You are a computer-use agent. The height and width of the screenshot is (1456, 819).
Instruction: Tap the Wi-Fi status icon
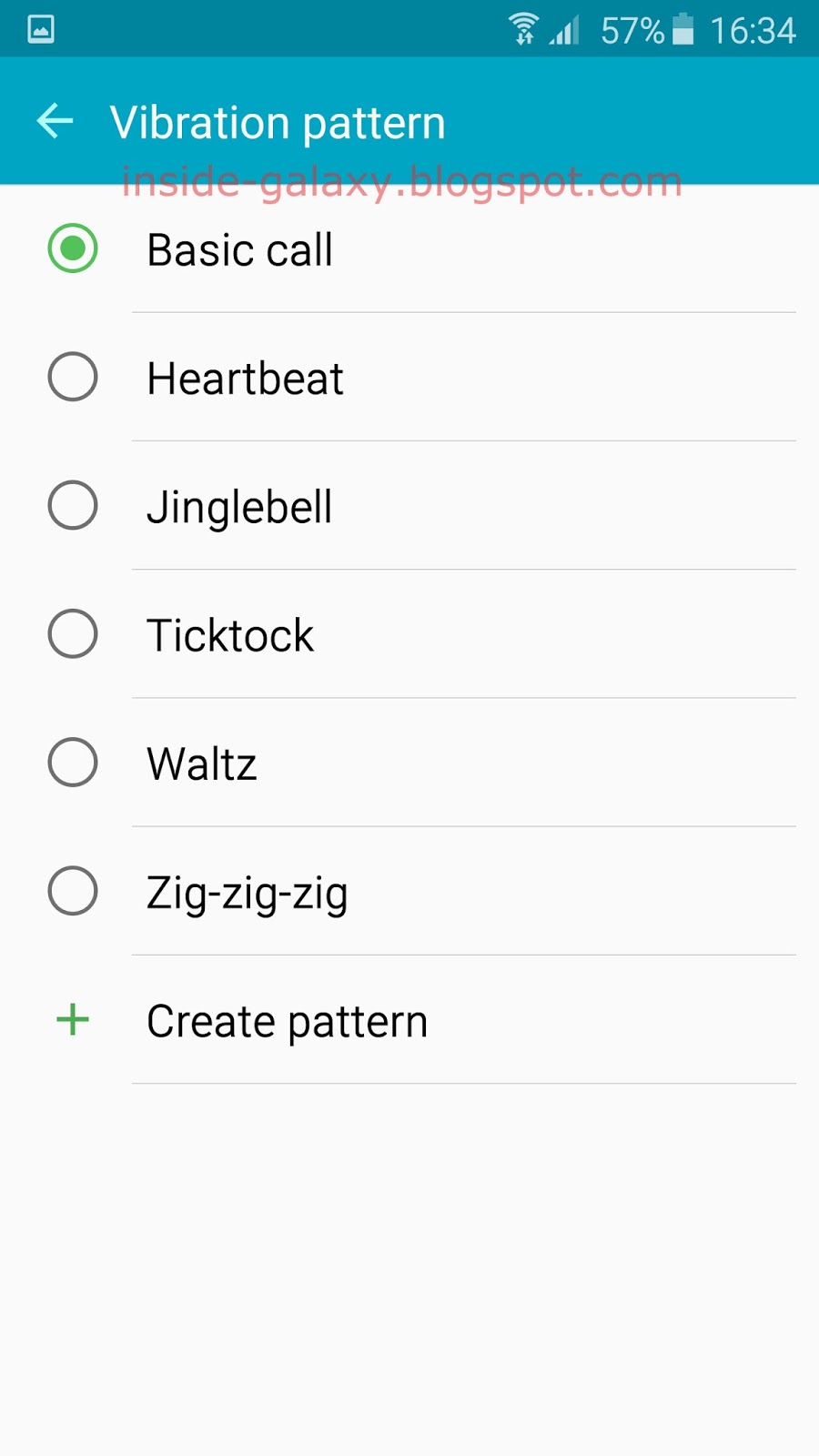[524, 29]
